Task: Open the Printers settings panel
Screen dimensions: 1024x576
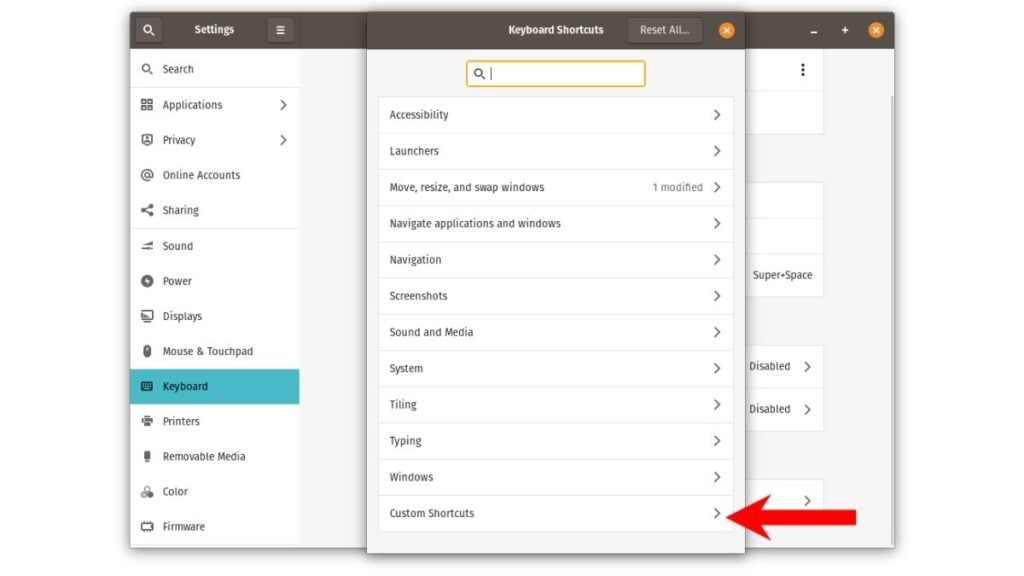Action: pos(181,421)
